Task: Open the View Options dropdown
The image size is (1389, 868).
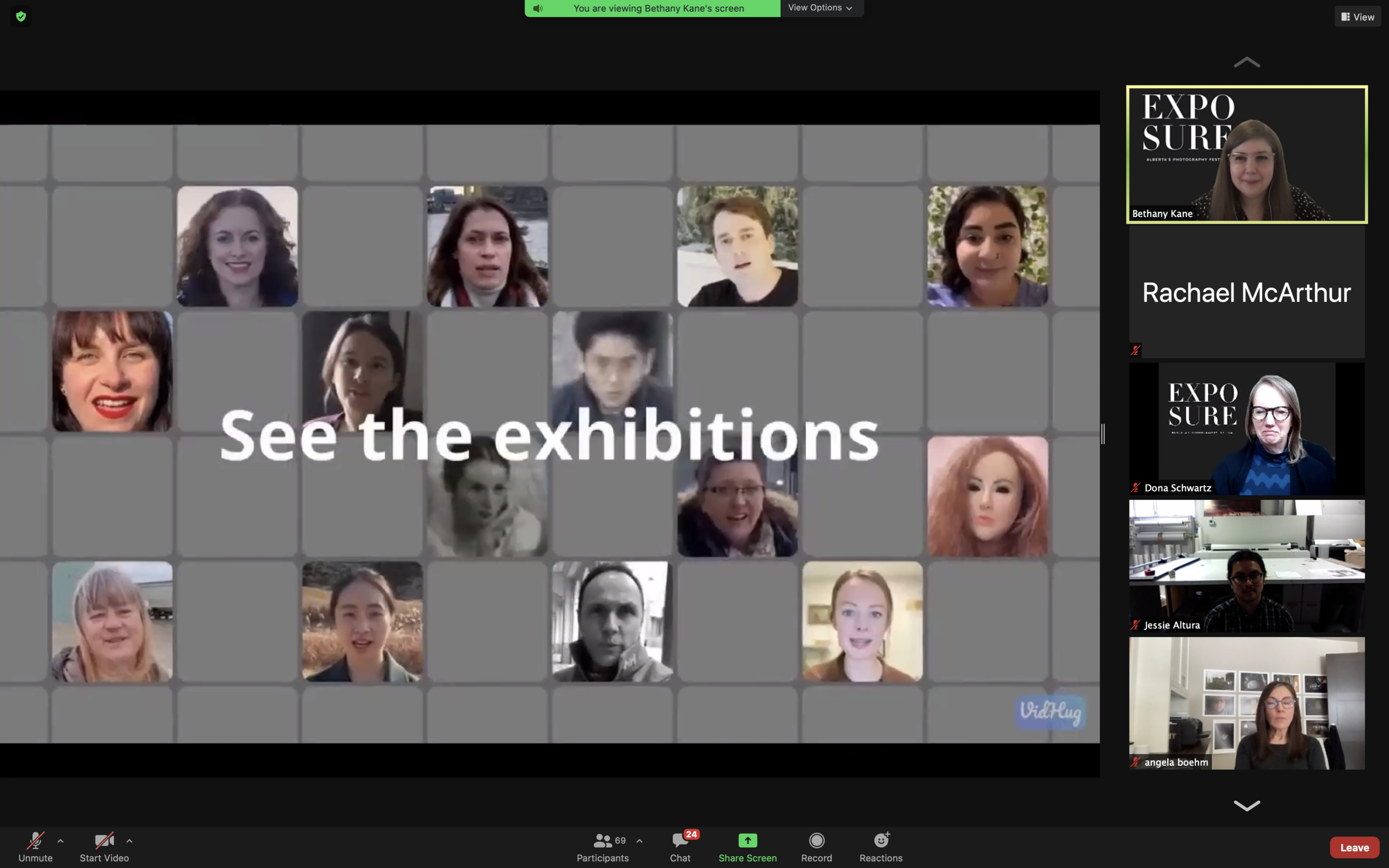Action: click(x=821, y=7)
